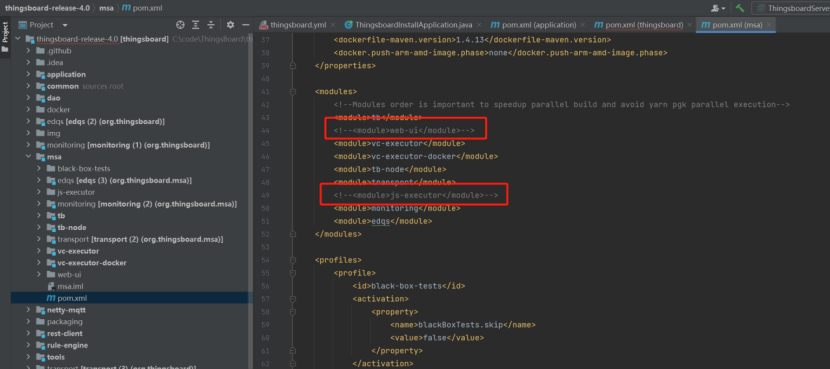This screenshot has height=369, width=830.
Task: Click fold marker at line 41 modules
Action: pyautogui.click(x=293, y=92)
